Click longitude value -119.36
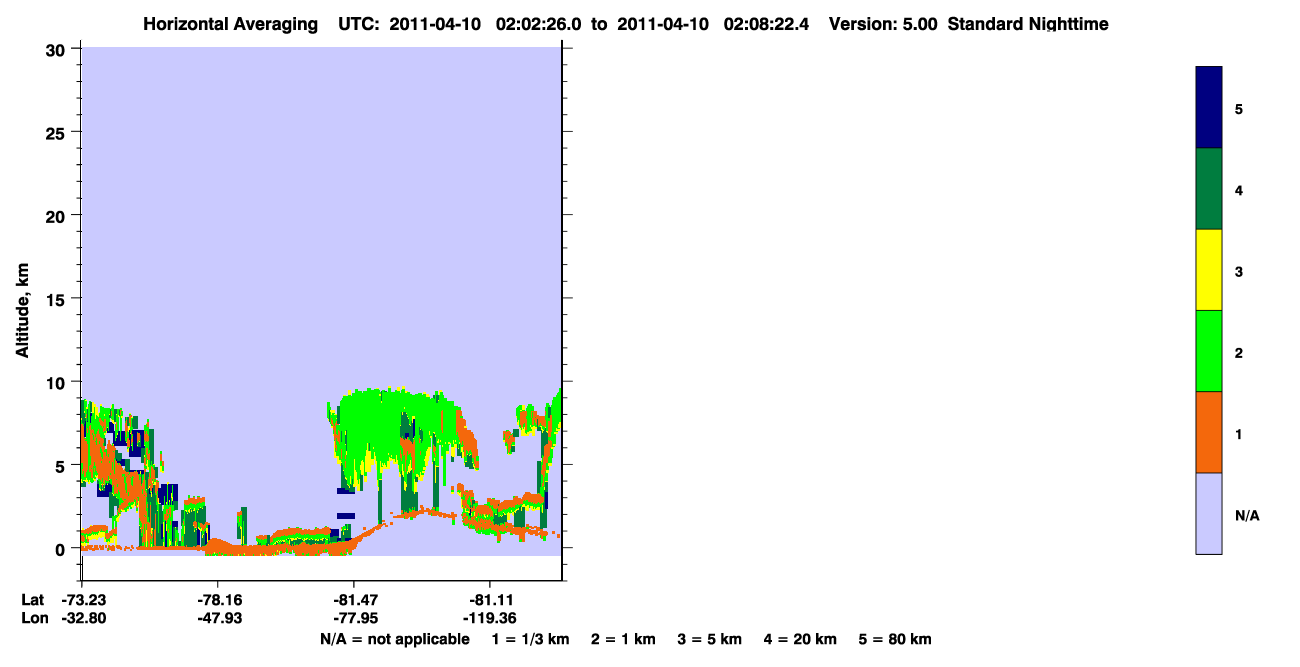The image size is (1300, 667). (x=490, y=618)
